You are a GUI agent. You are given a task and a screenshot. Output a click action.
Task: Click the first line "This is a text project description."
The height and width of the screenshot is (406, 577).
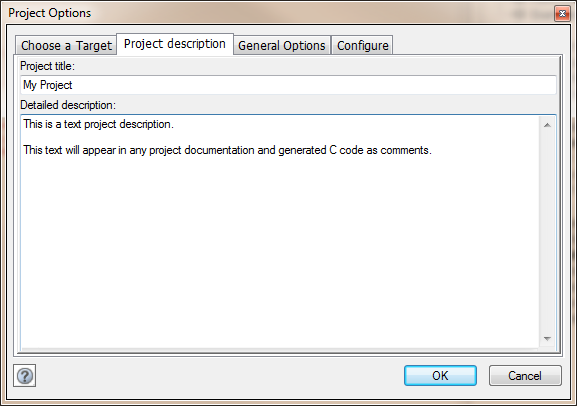pyautogui.click(x=98, y=124)
